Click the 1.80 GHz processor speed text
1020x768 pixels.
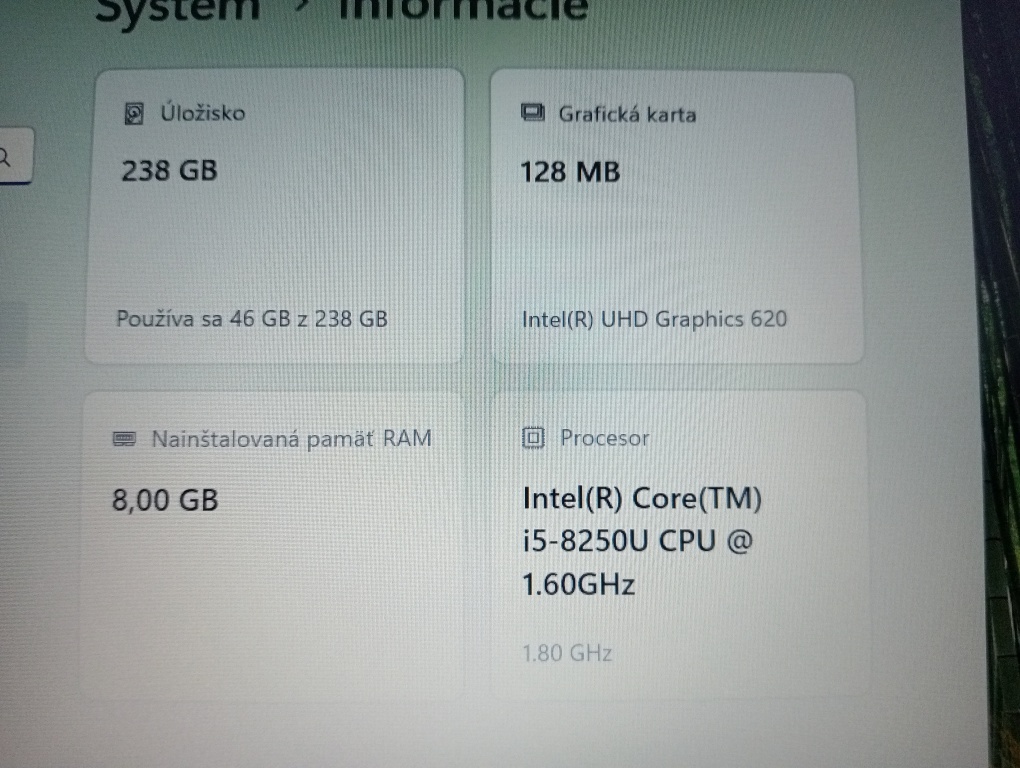(x=566, y=653)
